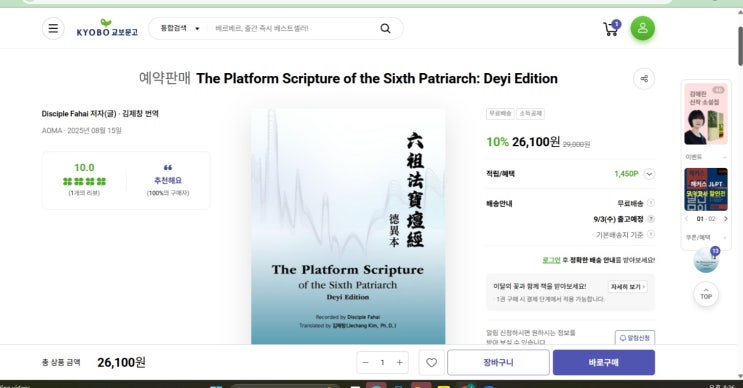Open publisher AOMA link
The height and width of the screenshot is (388, 743).
click(x=52, y=131)
